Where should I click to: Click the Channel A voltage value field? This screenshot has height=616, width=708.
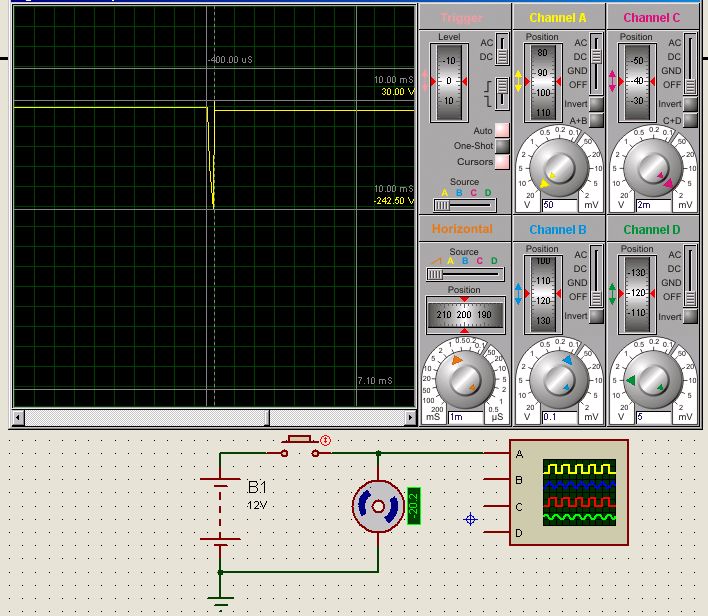(x=560, y=204)
